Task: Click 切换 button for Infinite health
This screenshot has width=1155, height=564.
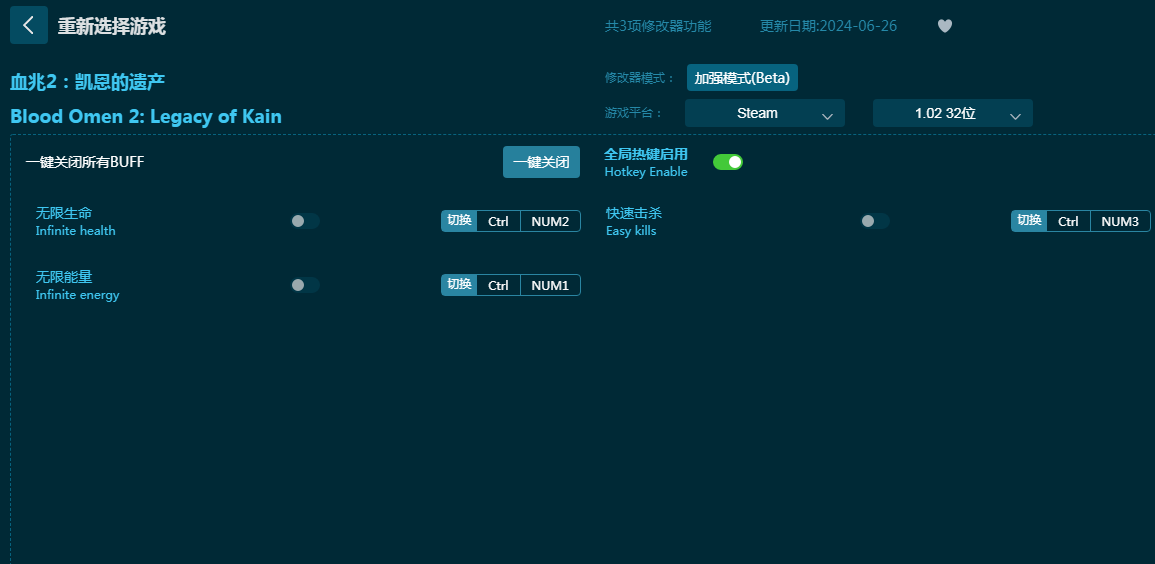Action: pyautogui.click(x=459, y=221)
